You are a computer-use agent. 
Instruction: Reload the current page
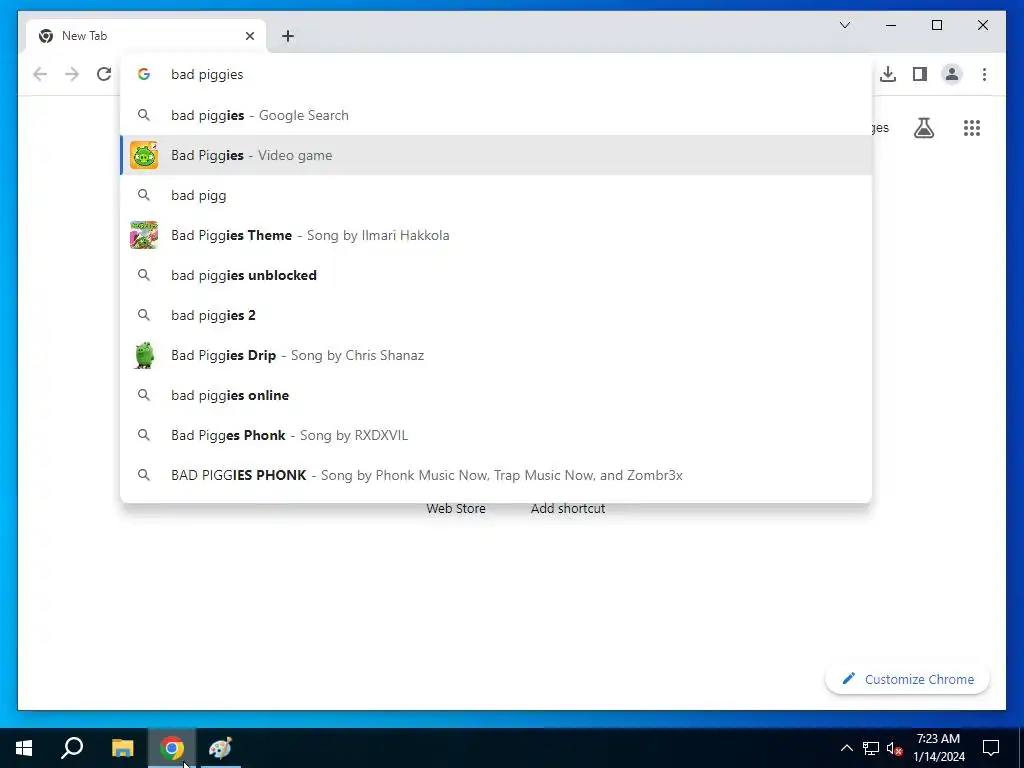pyautogui.click(x=104, y=74)
